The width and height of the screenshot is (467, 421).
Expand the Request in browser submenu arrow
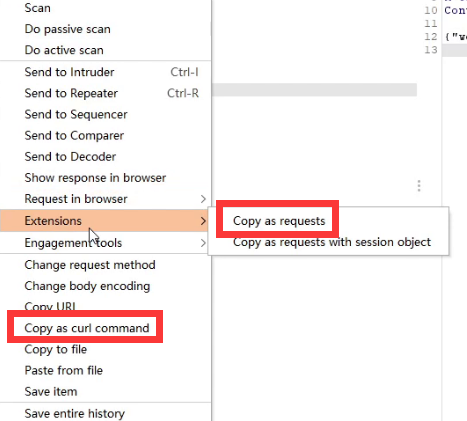[203, 199]
